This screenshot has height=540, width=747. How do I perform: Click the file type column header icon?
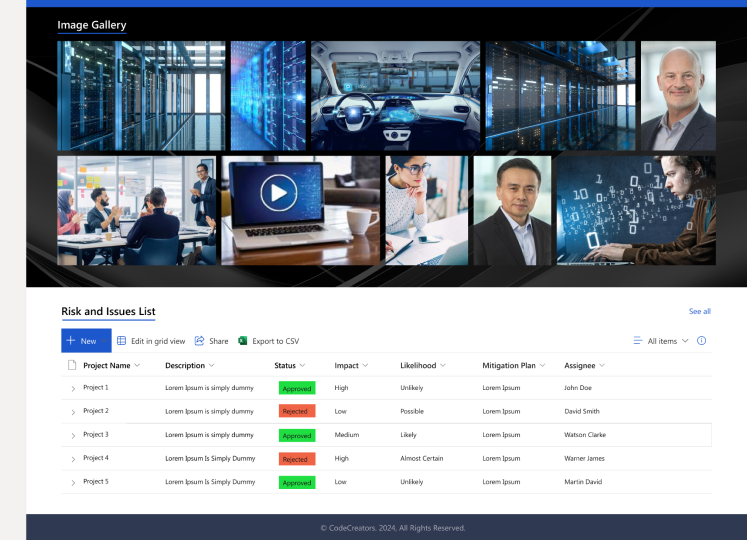click(72, 365)
